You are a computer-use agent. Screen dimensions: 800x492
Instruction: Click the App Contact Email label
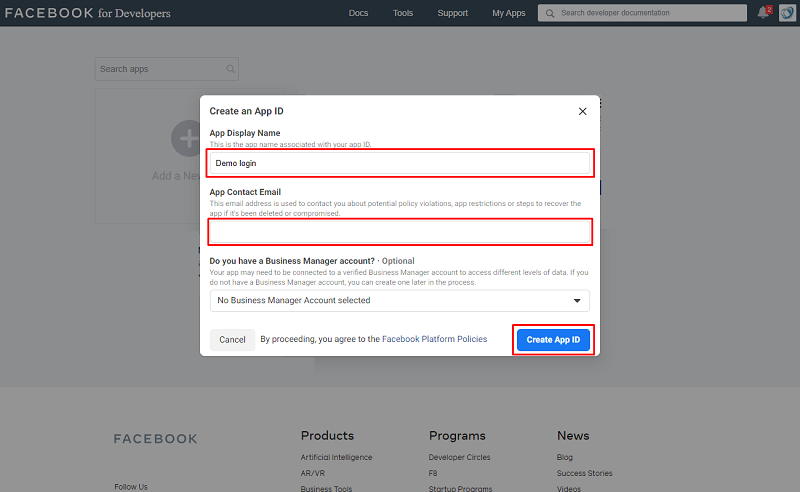pyautogui.click(x=245, y=192)
